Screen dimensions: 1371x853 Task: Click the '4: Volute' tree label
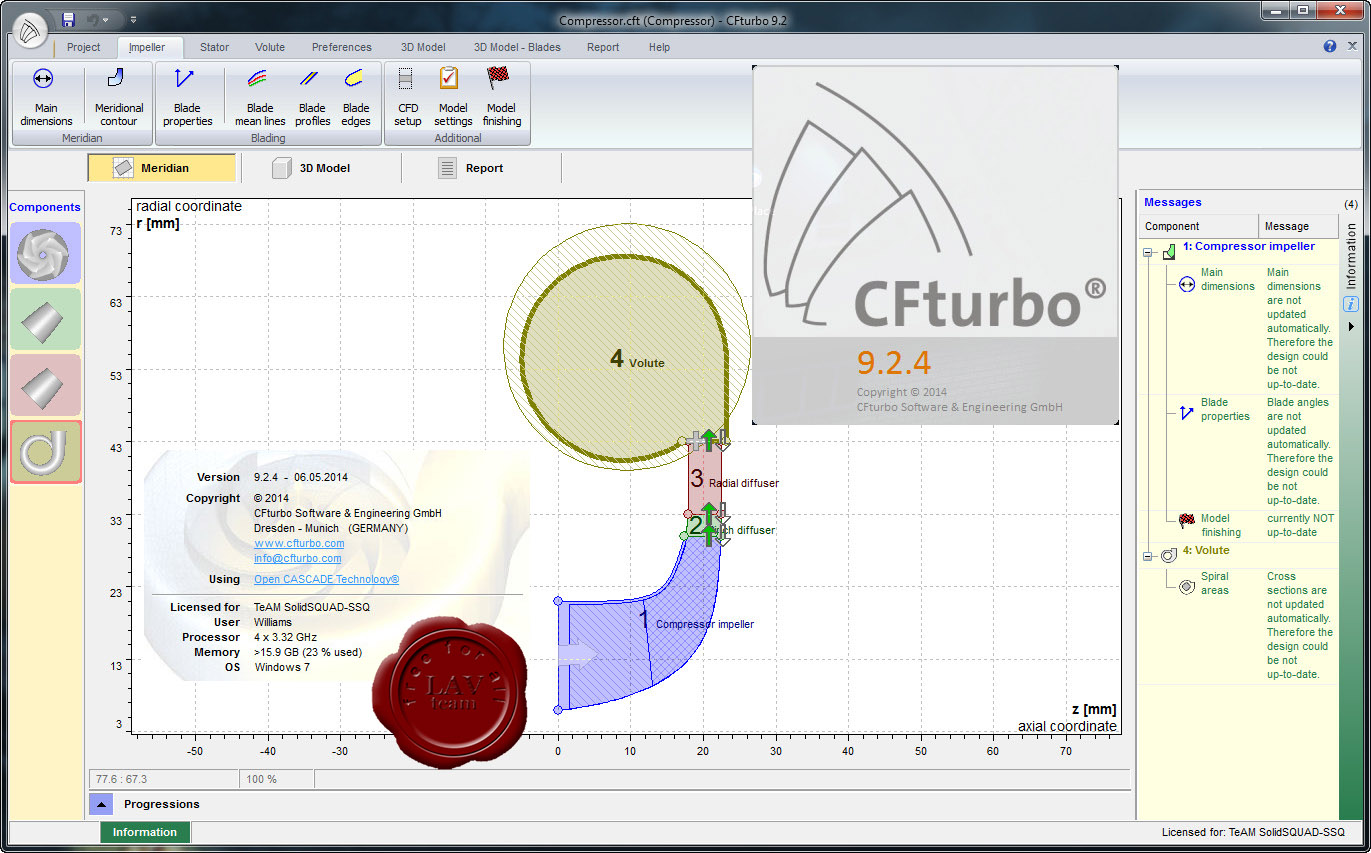1206,550
